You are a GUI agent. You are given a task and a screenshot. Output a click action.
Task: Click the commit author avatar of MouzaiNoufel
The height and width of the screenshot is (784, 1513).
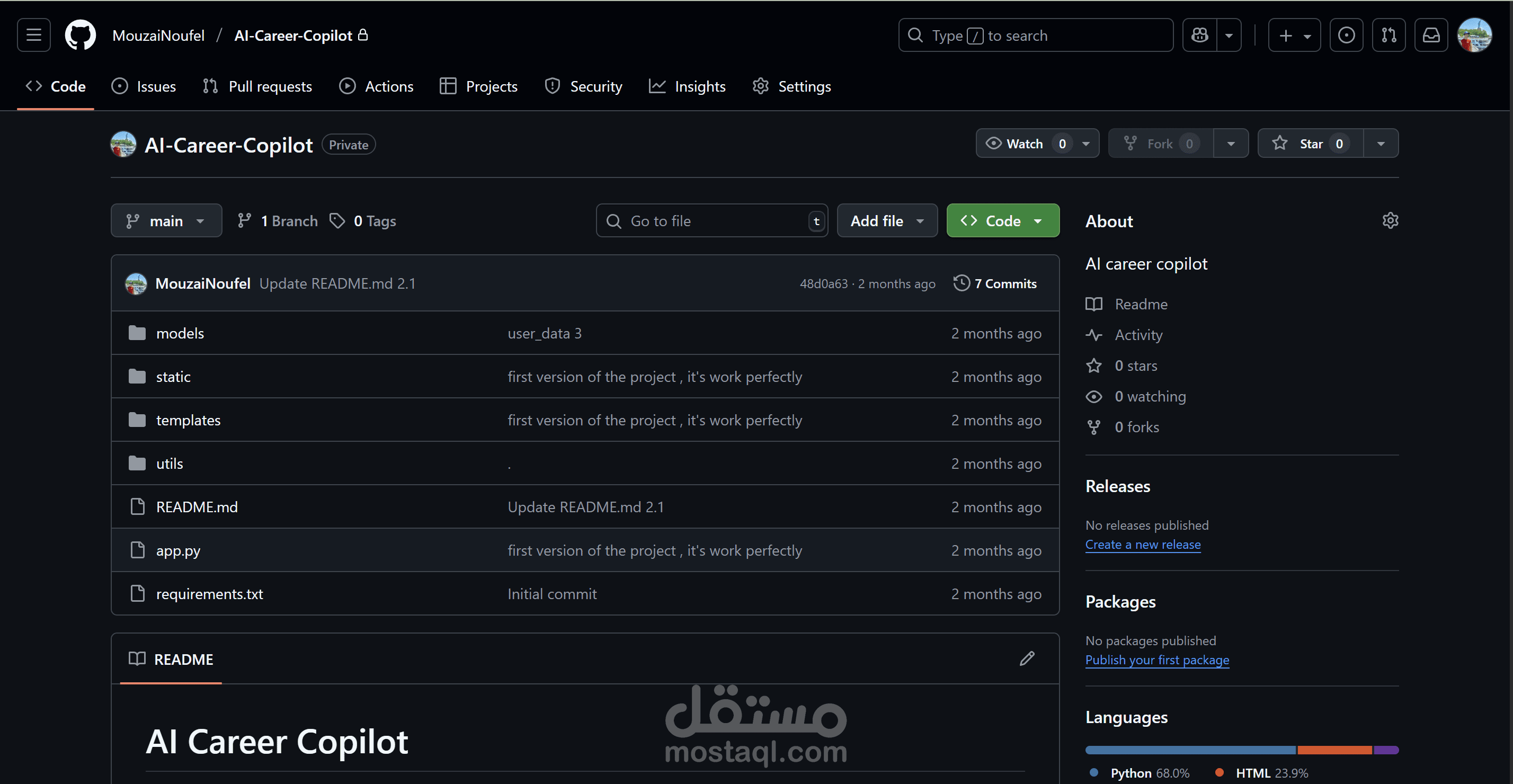[x=136, y=283]
